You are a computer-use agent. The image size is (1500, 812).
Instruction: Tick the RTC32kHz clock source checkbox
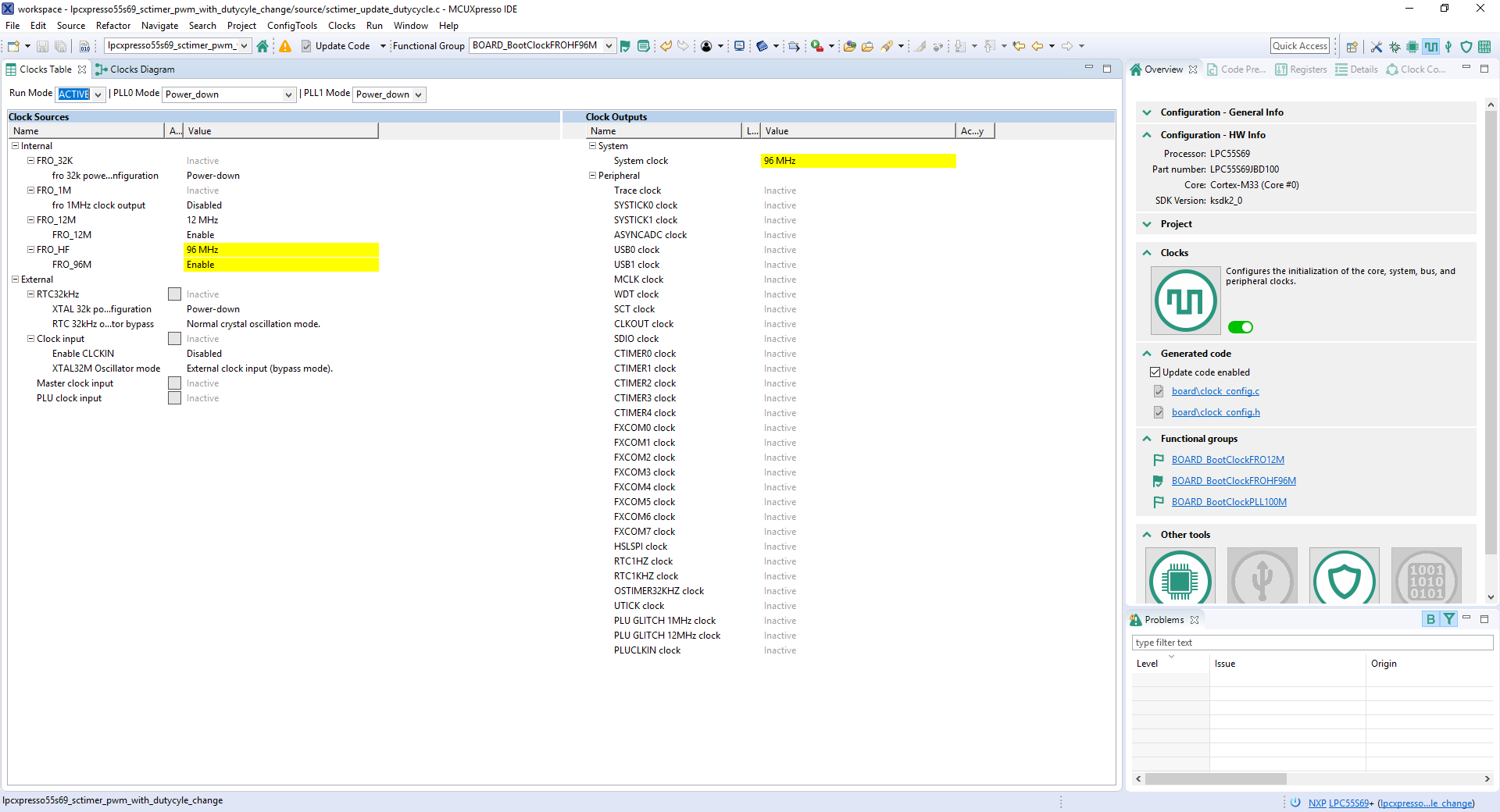click(x=175, y=294)
